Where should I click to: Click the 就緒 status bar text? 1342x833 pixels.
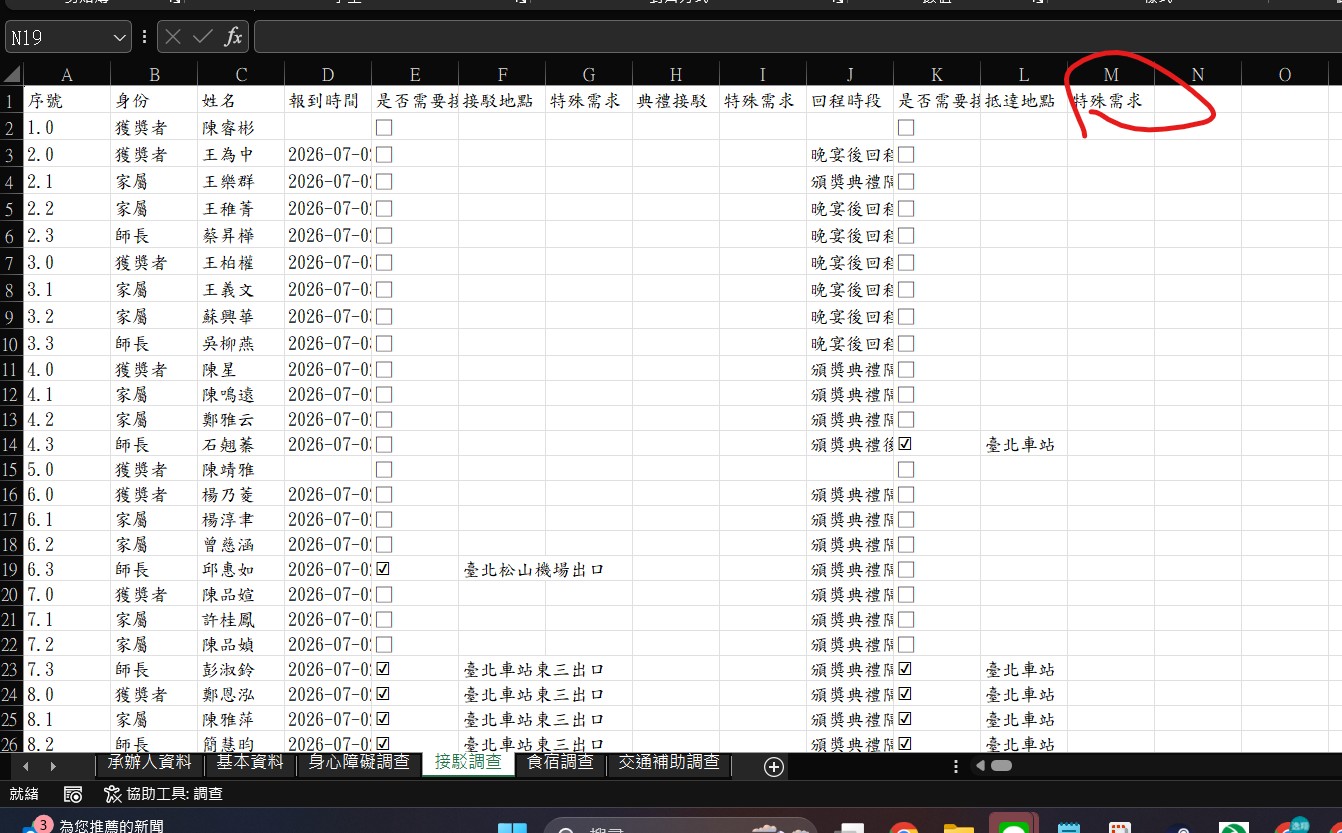(24, 794)
